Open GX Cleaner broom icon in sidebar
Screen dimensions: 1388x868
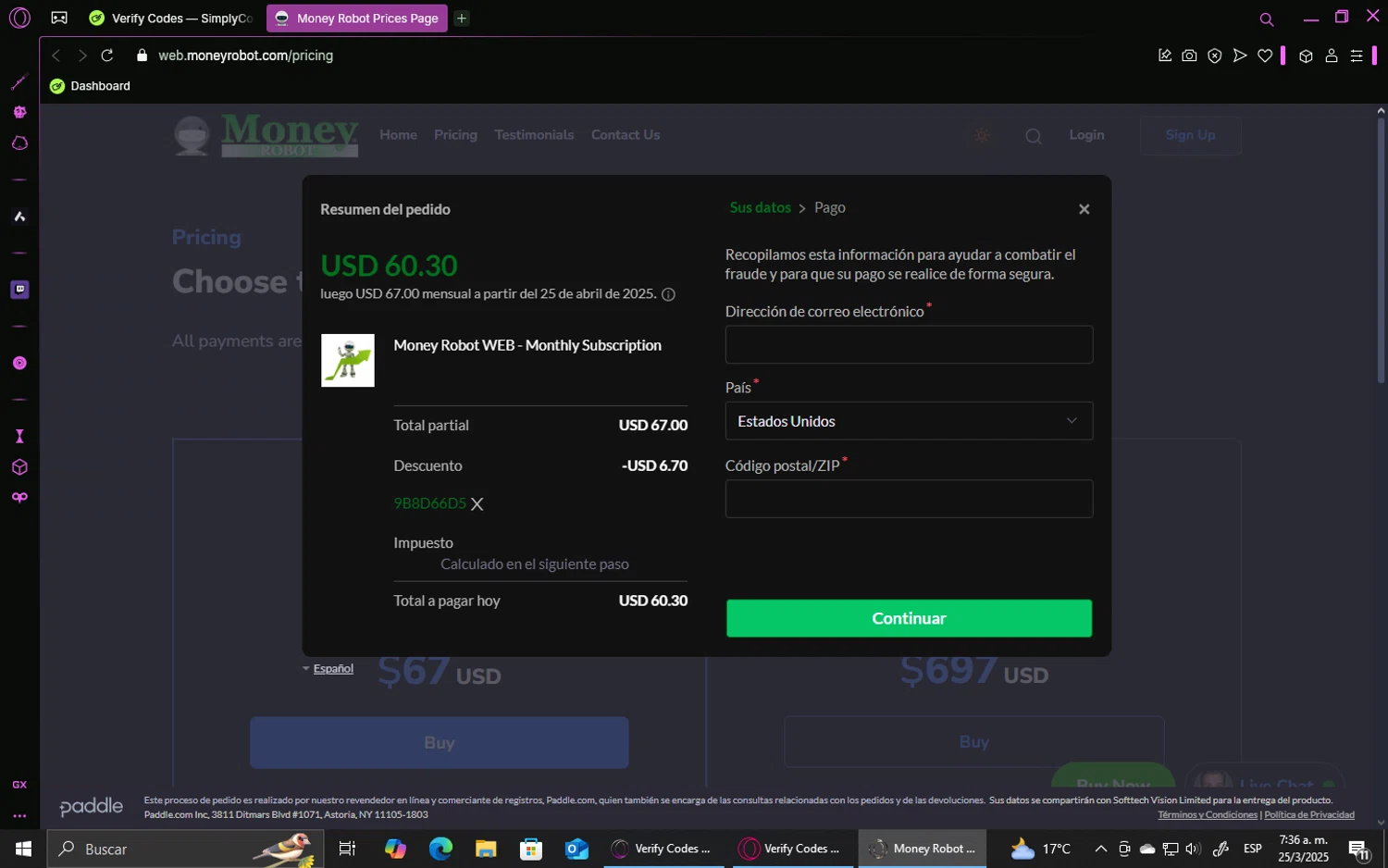(x=19, y=82)
